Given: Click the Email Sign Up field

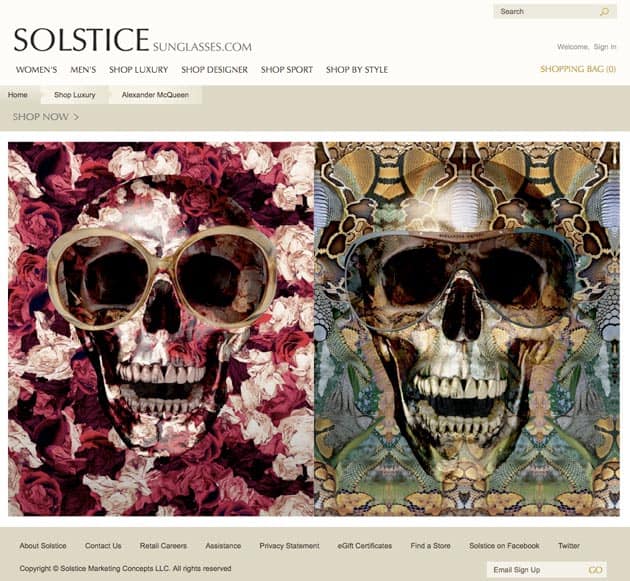Looking at the screenshot, I should pyautogui.click(x=534, y=570).
